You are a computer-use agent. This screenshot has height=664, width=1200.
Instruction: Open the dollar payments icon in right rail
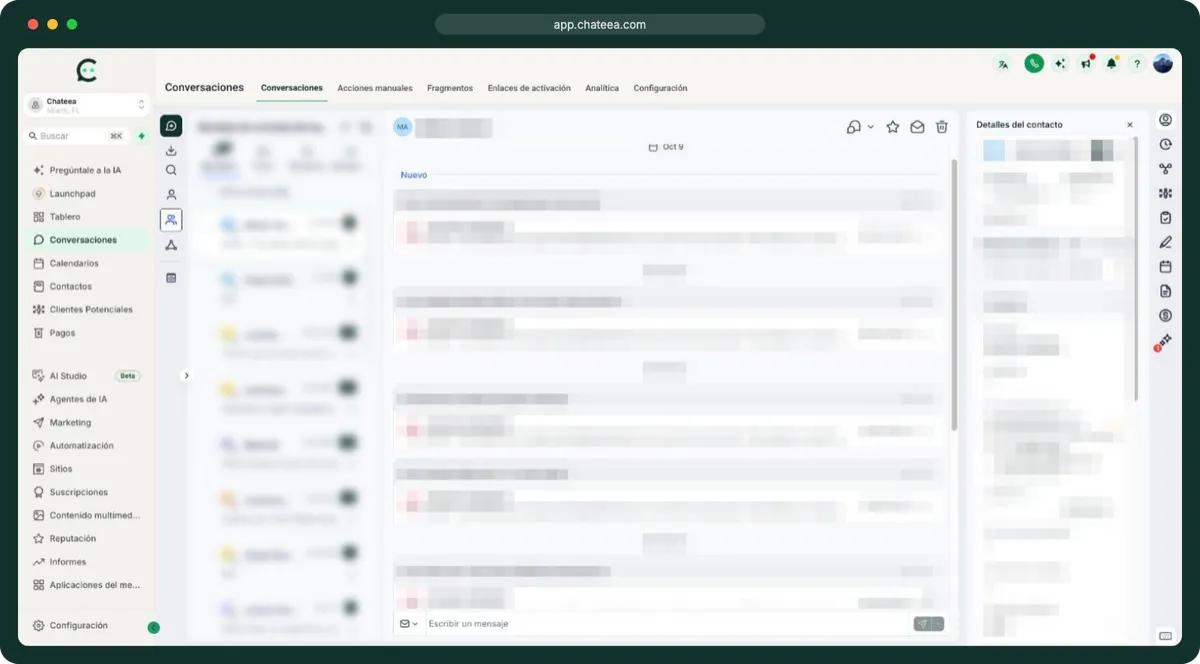pos(1165,315)
